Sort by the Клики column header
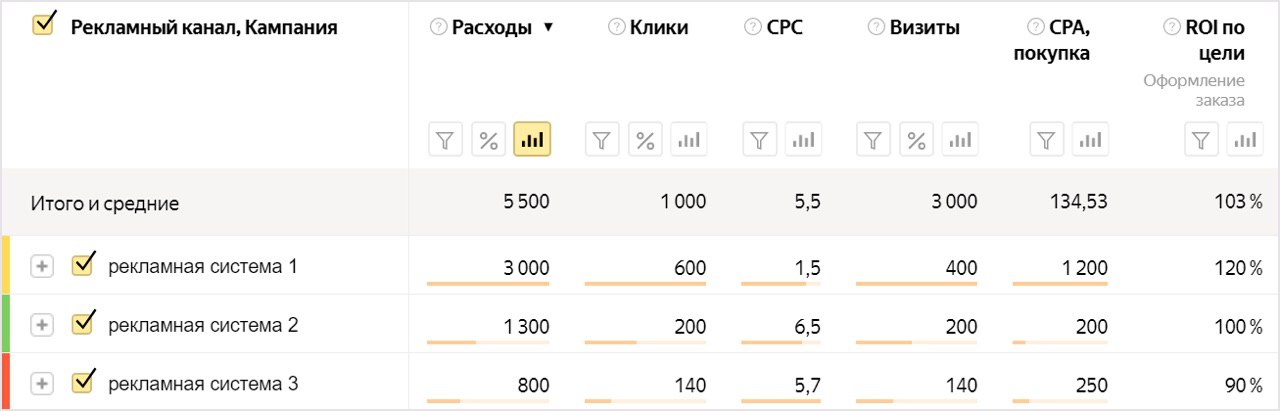This screenshot has width=1280, height=411. coord(659,28)
